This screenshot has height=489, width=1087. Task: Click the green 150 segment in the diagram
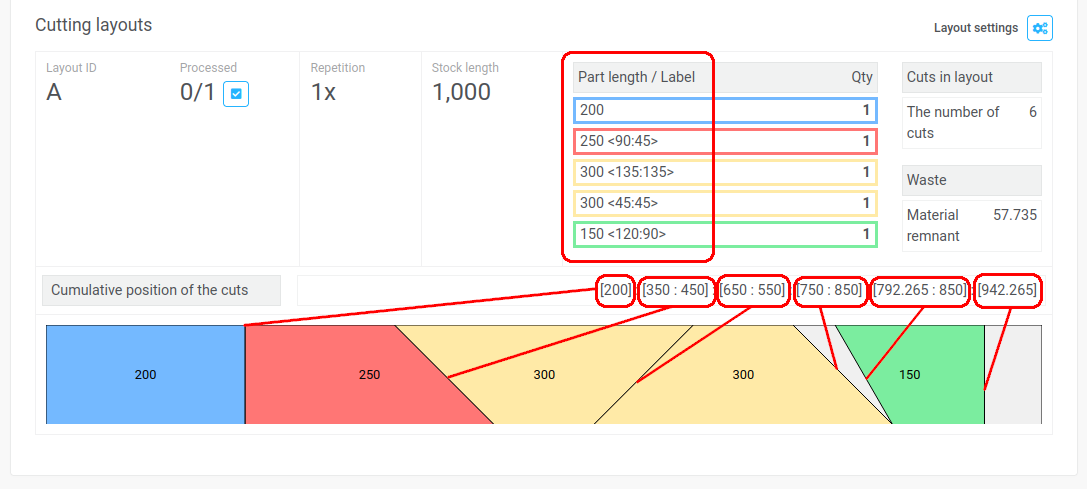point(925,375)
